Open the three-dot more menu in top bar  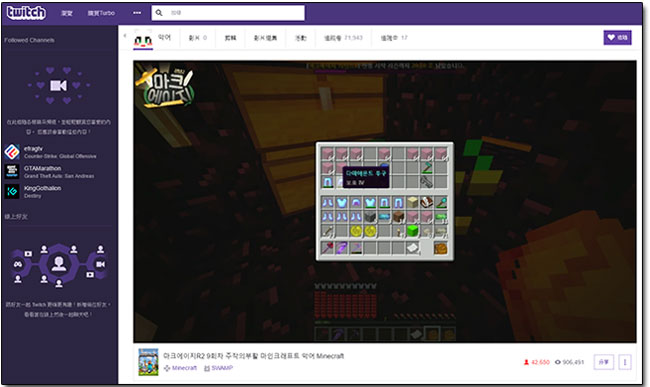pos(137,13)
